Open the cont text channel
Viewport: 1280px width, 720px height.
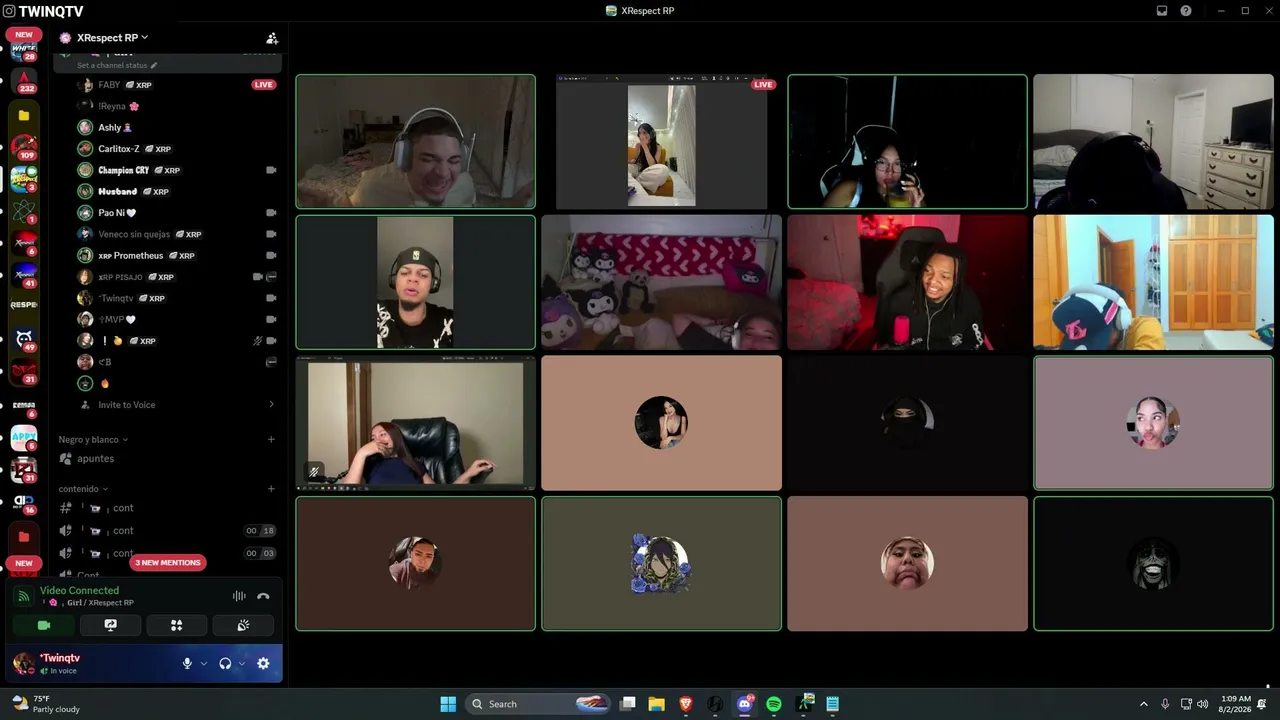tap(168, 508)
